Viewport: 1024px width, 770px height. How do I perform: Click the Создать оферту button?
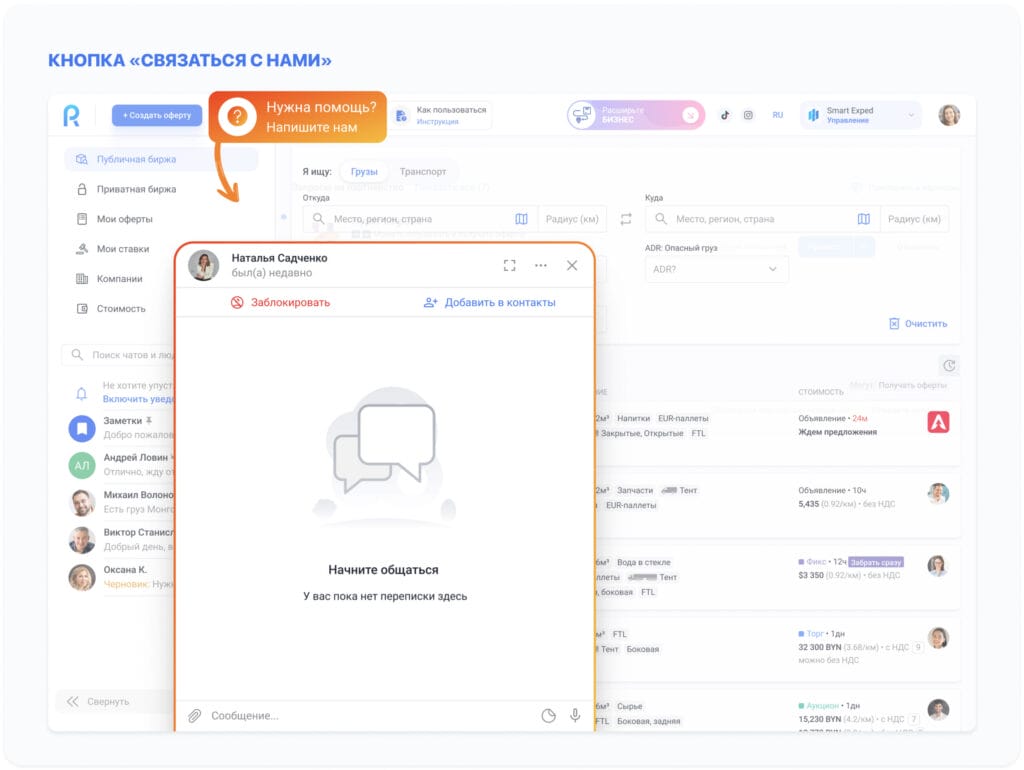[x=157, y=115]
